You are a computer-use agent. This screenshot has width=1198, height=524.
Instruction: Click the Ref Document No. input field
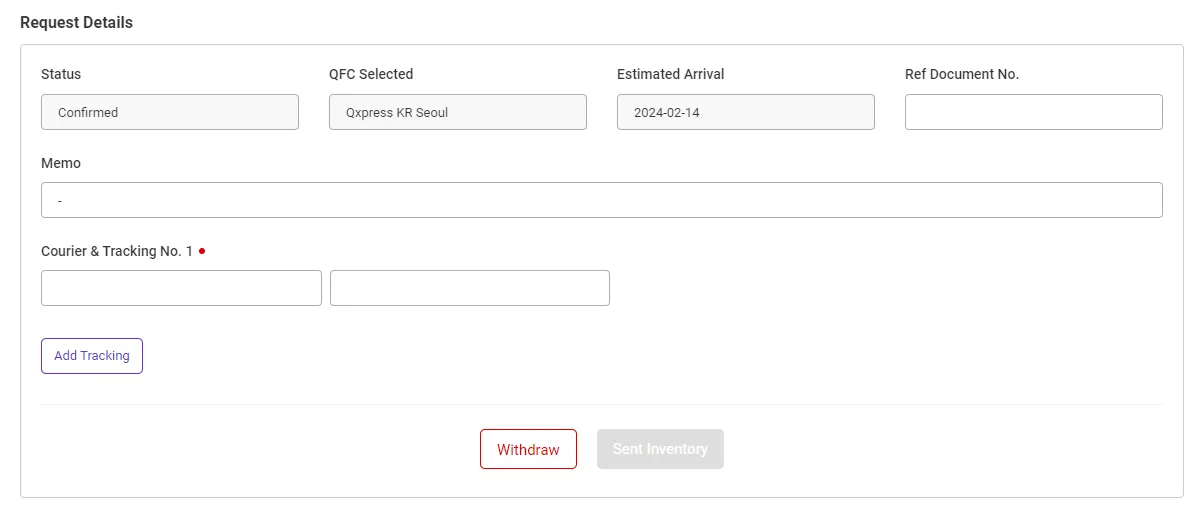(x=1033, y=112)
